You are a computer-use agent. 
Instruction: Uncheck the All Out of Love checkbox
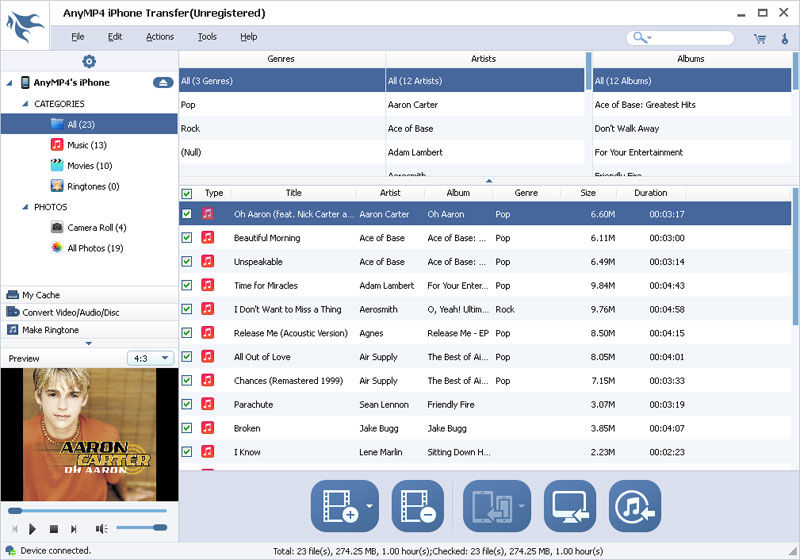[x=187, y=357]
